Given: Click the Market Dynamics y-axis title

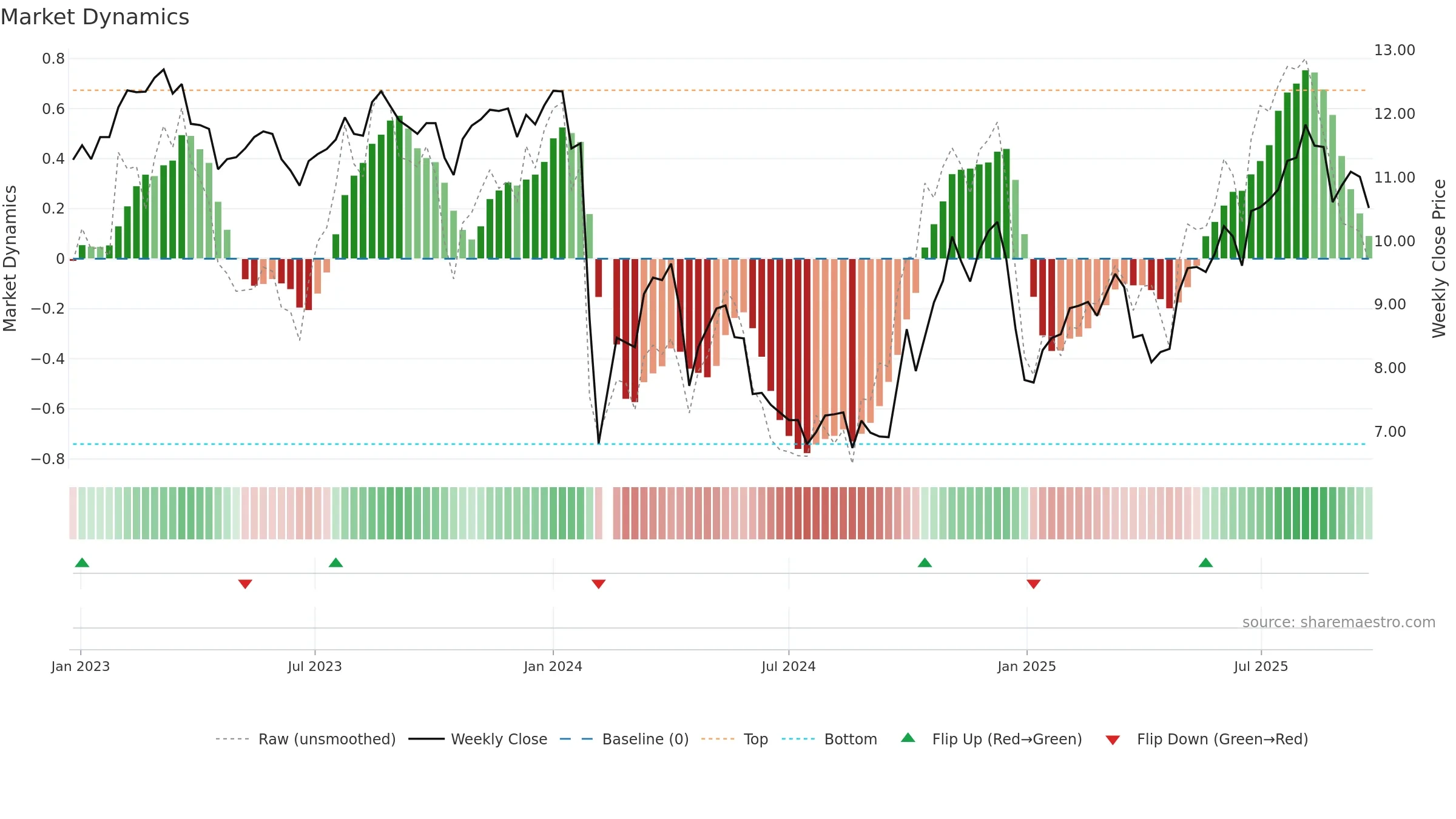Looking at the screenshot, I should (10, 258).
